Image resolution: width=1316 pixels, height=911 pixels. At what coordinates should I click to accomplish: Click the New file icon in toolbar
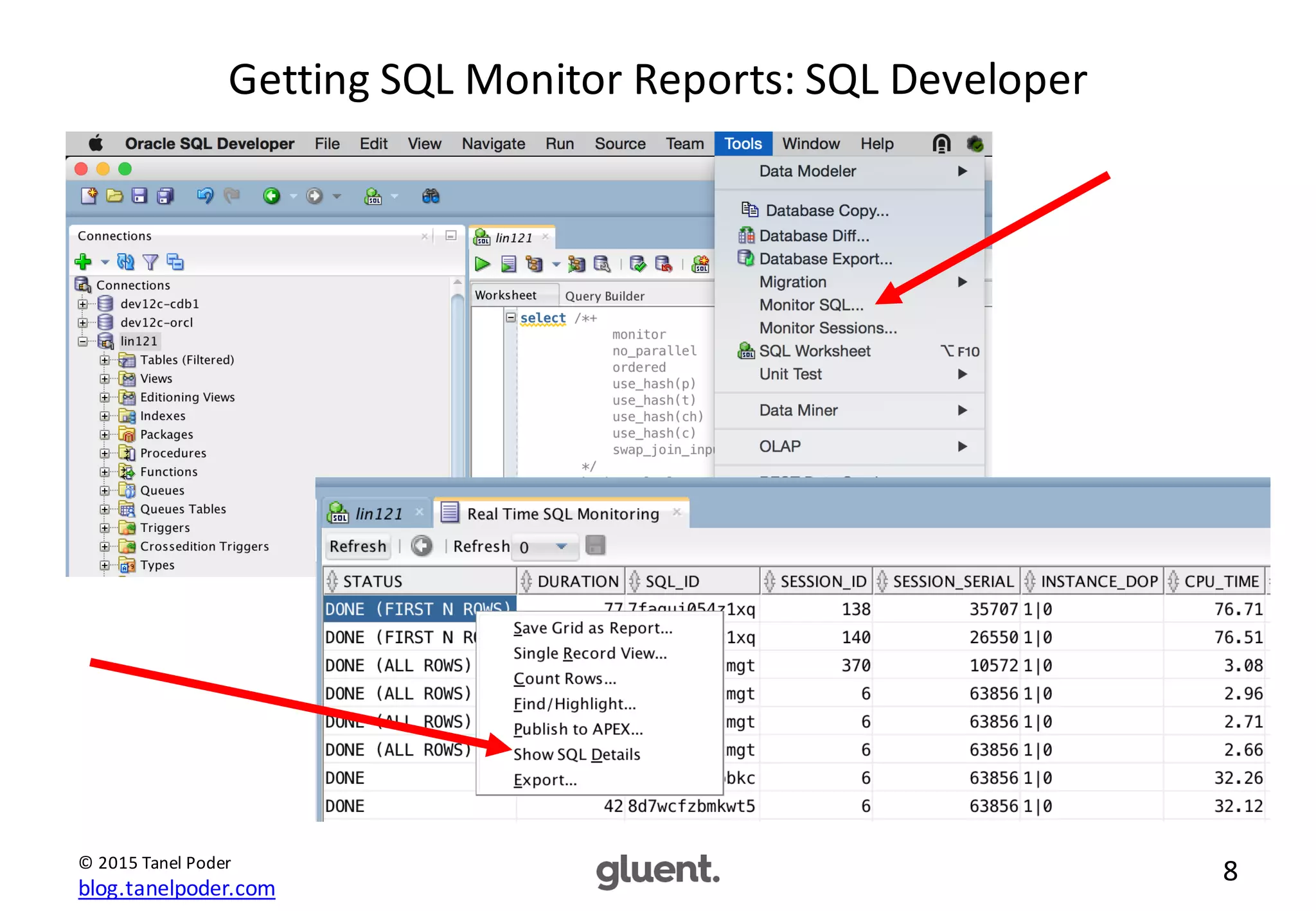[x=89, y=196]
